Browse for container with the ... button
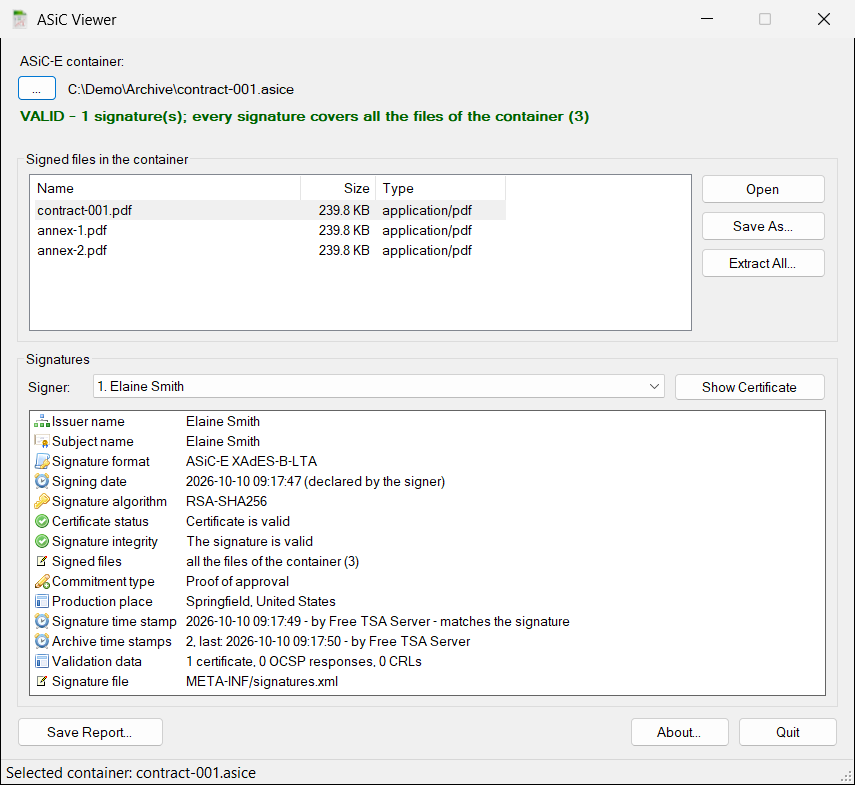Screen dimensions: 855x785 [x=37, y=88]
